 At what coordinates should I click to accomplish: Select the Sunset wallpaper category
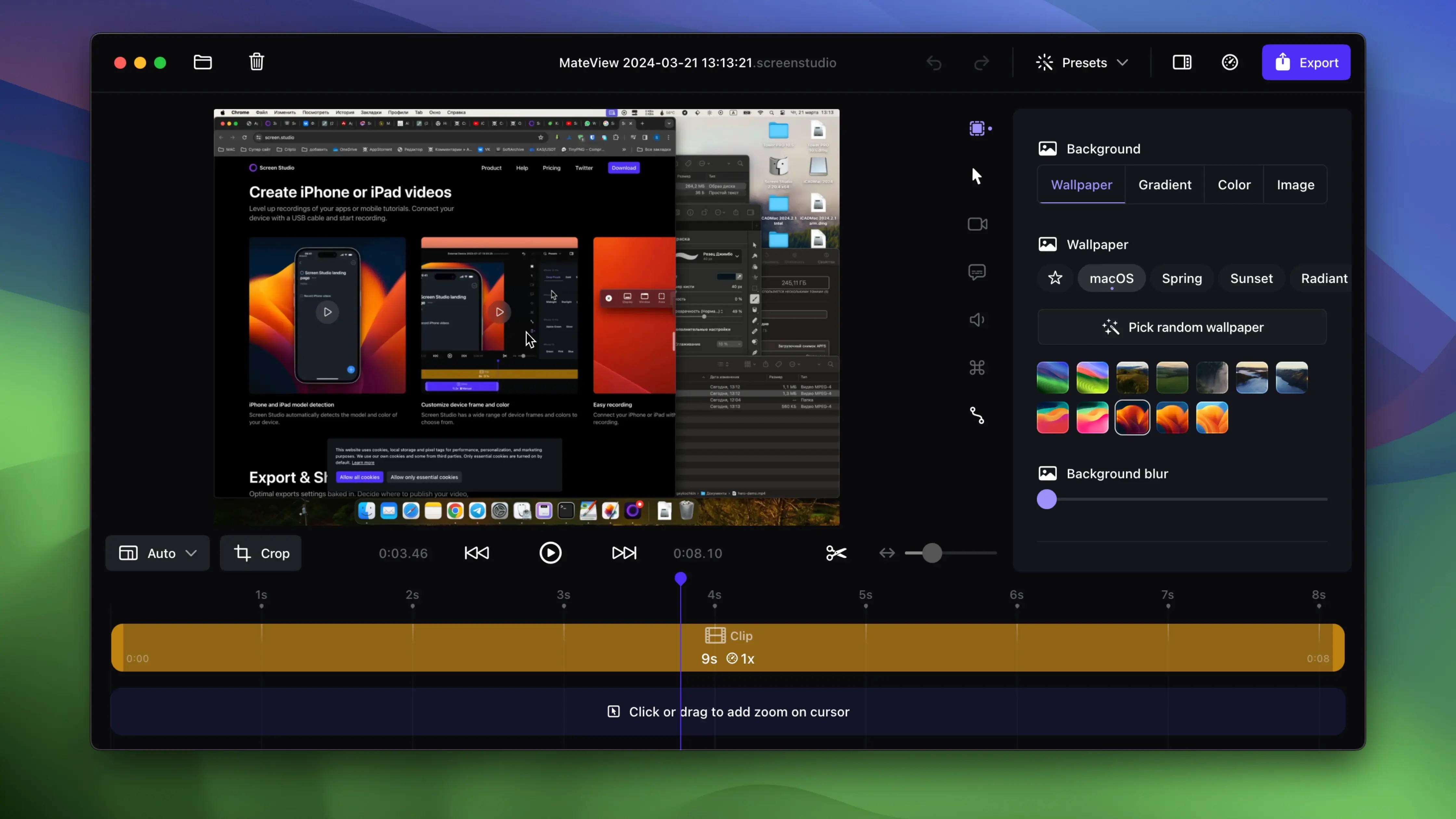tap(1251, 278)
